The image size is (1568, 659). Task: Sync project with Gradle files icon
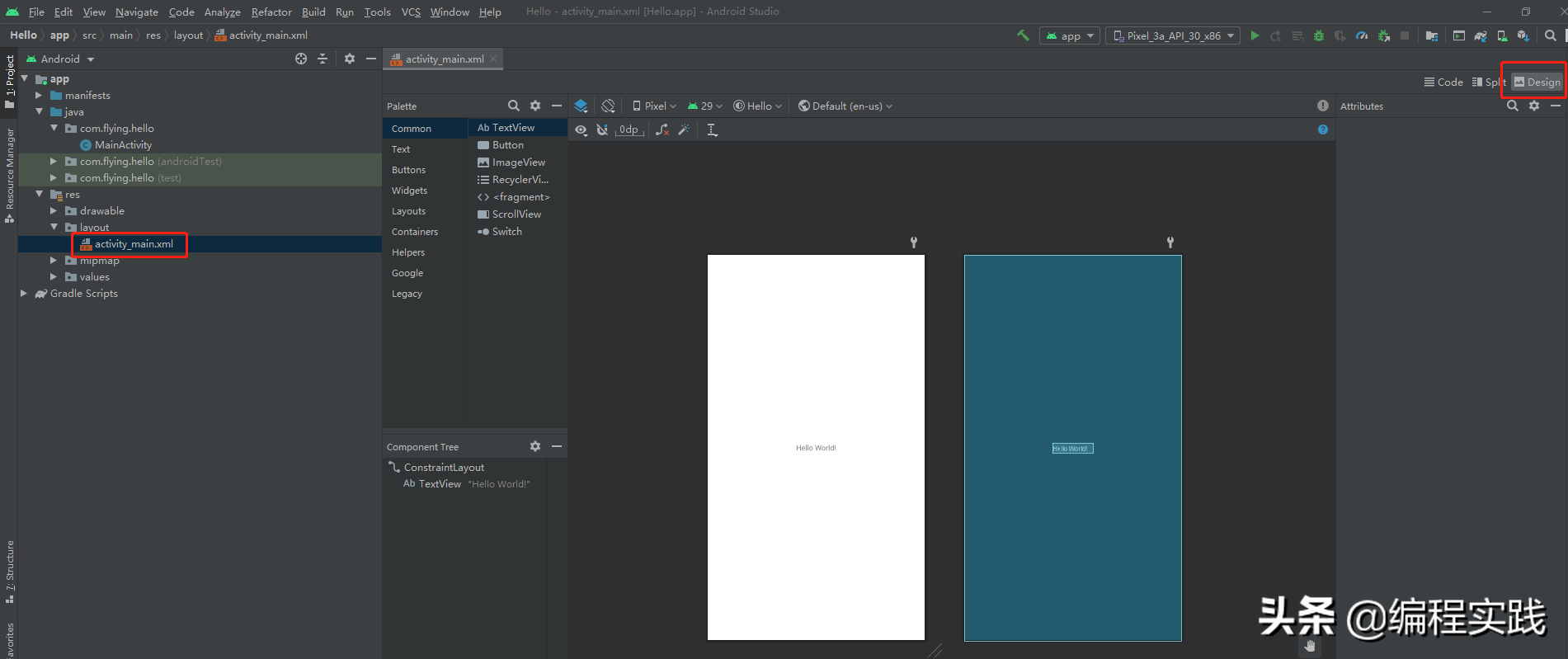pyautogui.click(x=1481, y=35)
